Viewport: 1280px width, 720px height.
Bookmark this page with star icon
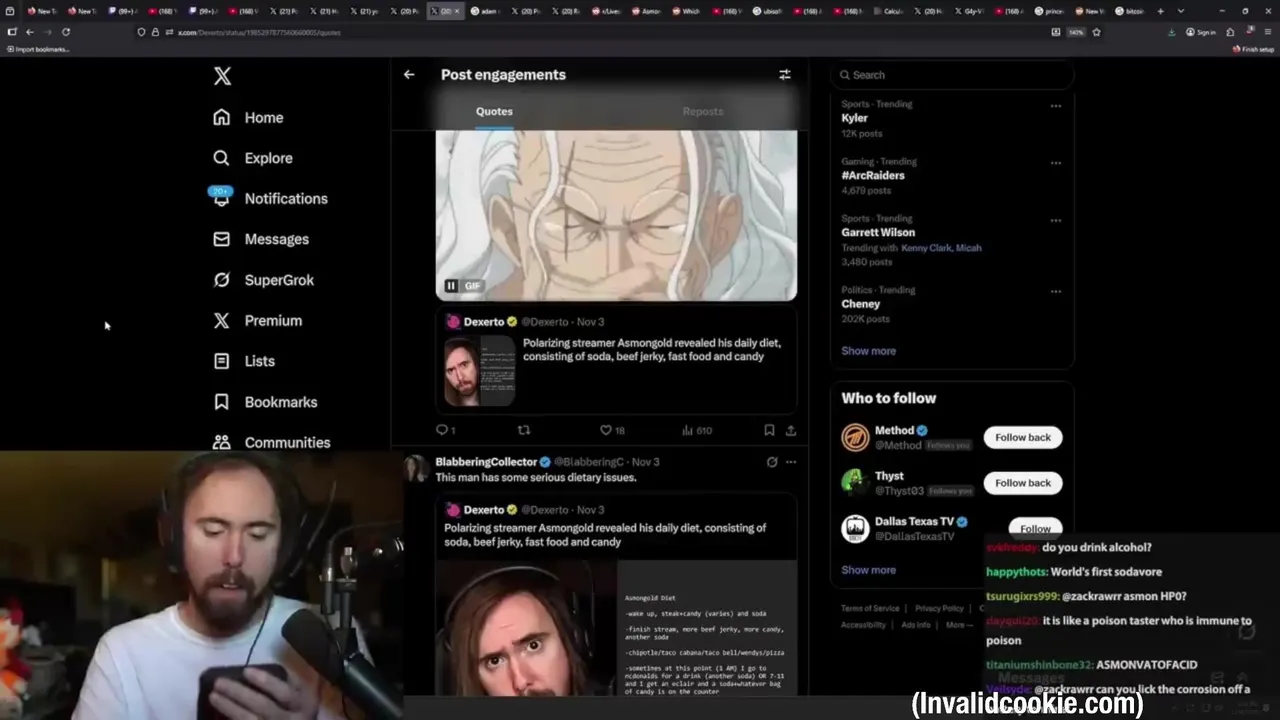pyautogui.click(x=1096, y=32)
